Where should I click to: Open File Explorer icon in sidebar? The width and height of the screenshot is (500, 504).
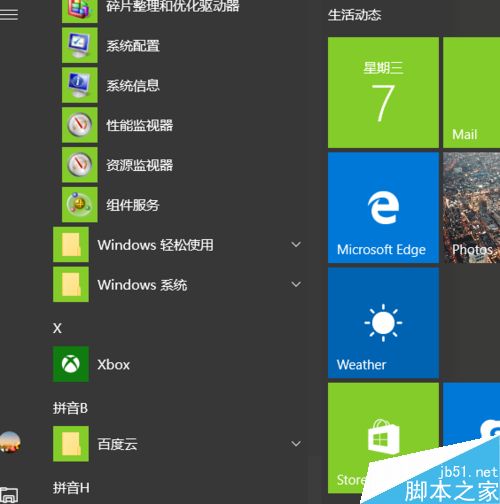[9, 496]
